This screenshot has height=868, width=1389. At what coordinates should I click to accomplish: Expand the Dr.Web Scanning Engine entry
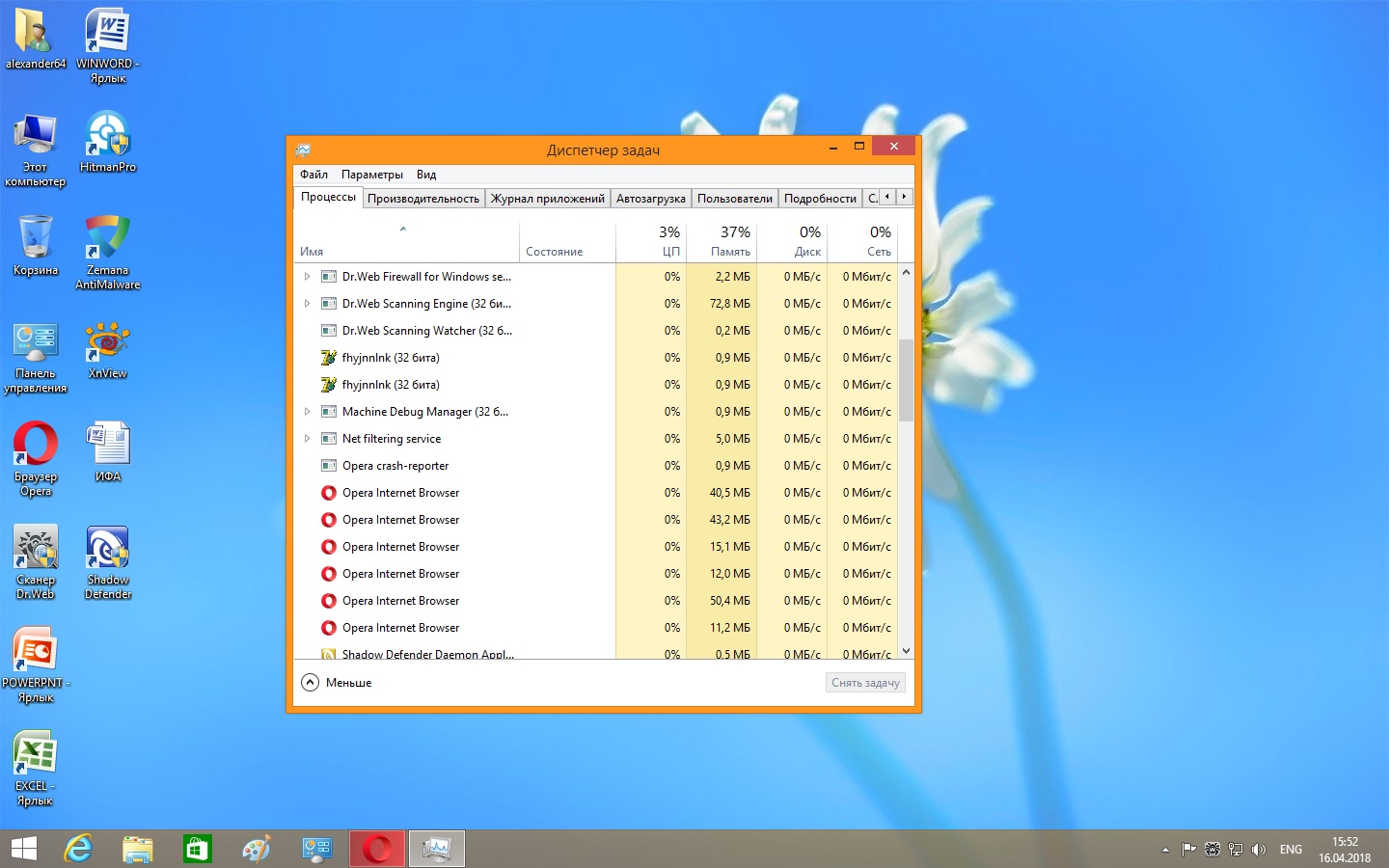[x=307, y=304]
